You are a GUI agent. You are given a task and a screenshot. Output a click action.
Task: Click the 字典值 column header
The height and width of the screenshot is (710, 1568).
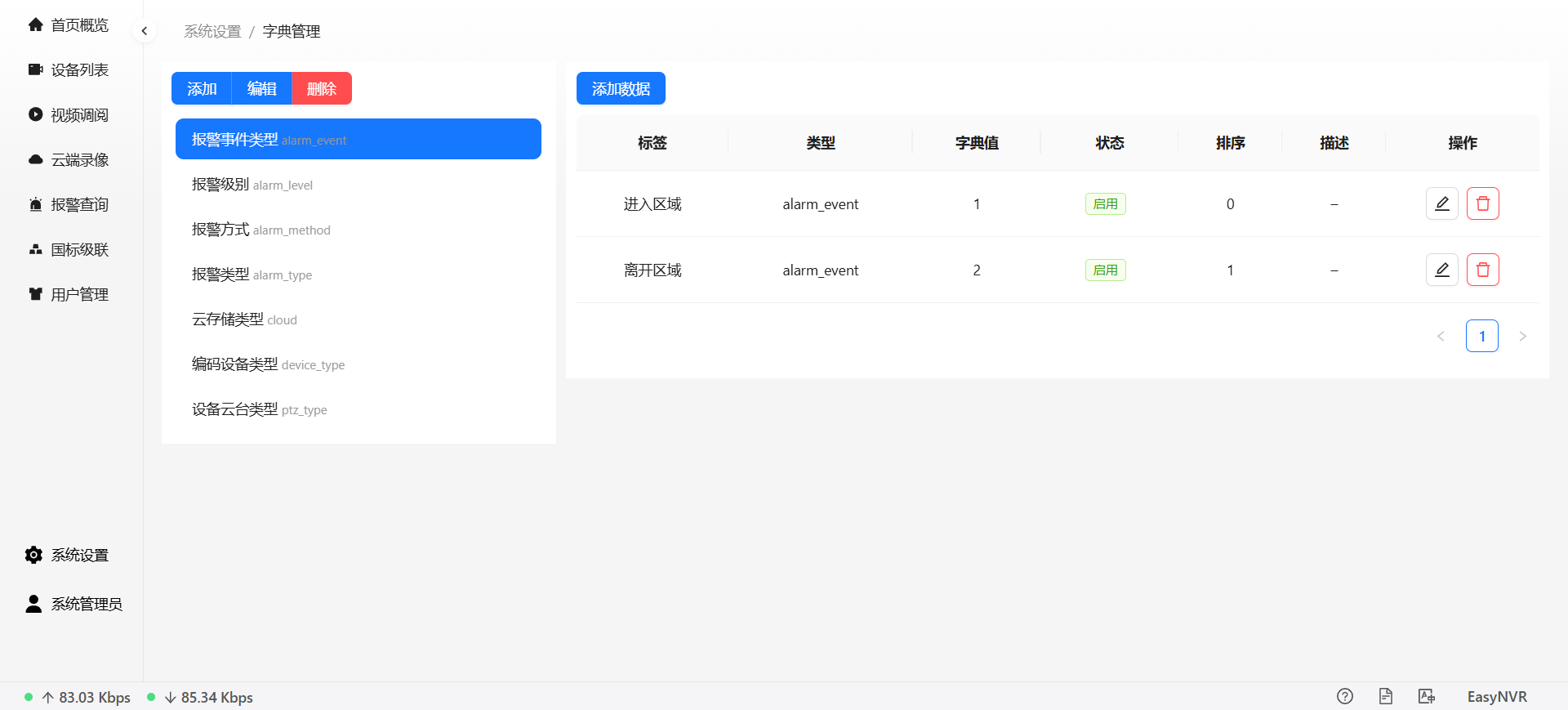click(977, 143)
